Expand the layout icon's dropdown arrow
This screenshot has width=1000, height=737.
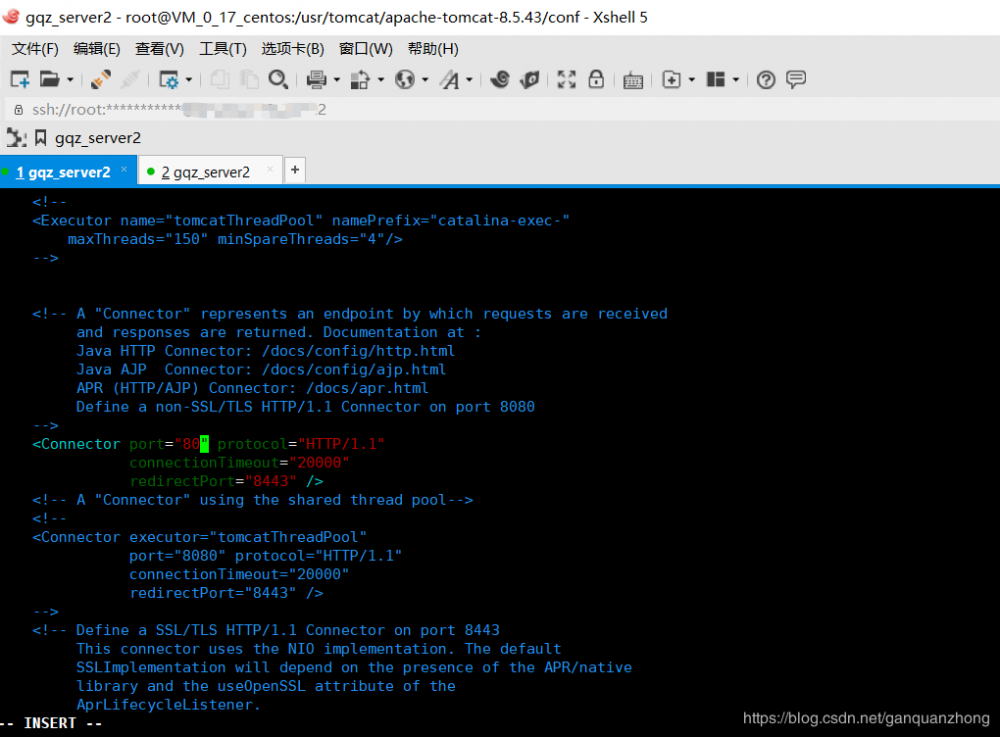coord(733,79)
